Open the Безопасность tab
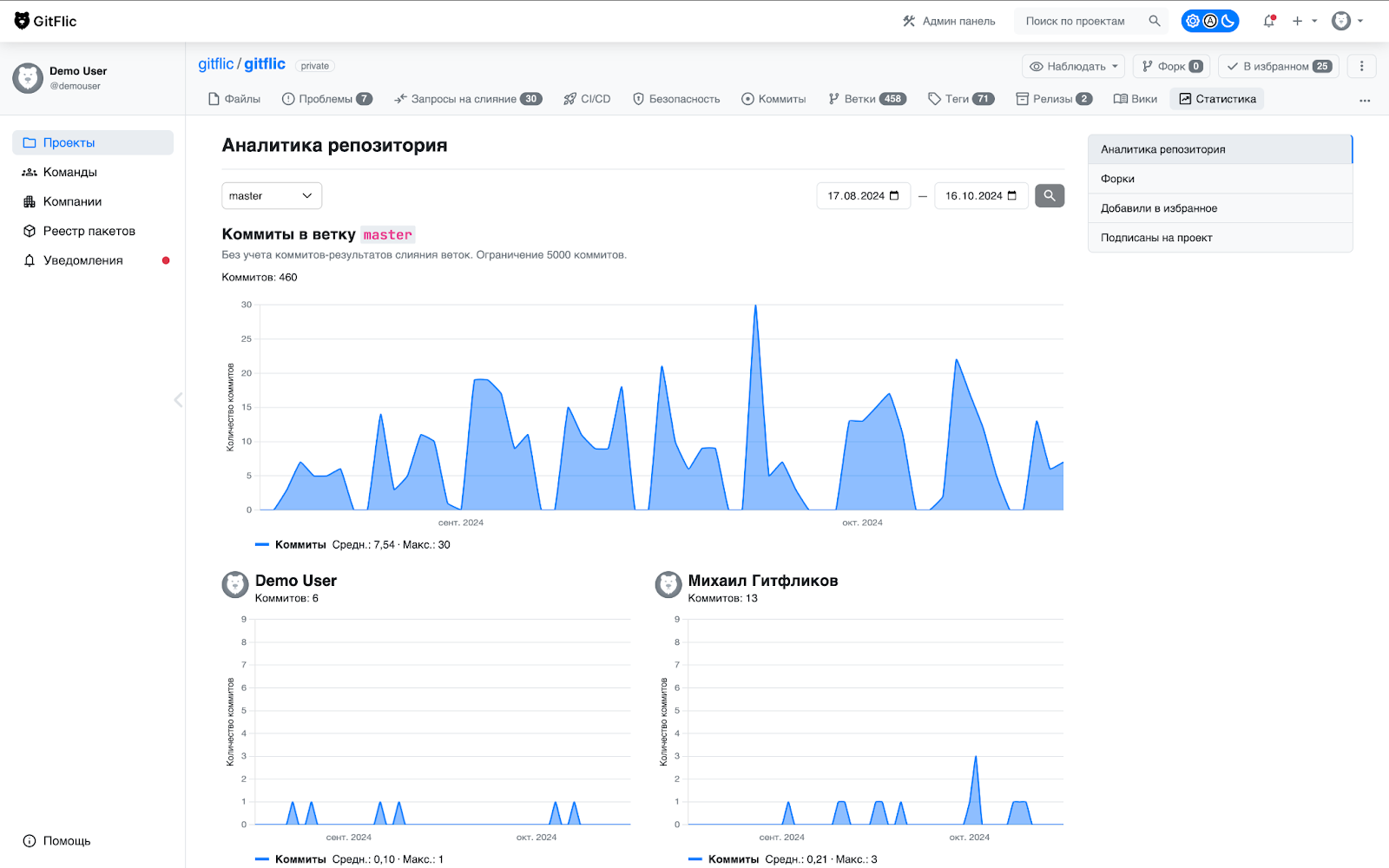This screenshot has height=868, width=1389. pyautogui.click(x=676, y=99)
